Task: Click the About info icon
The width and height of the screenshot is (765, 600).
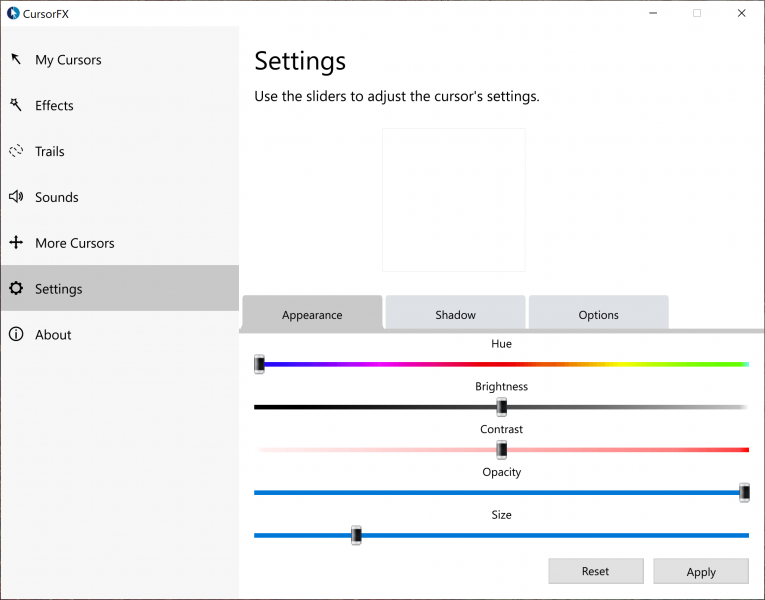Action: pos(16,334)
